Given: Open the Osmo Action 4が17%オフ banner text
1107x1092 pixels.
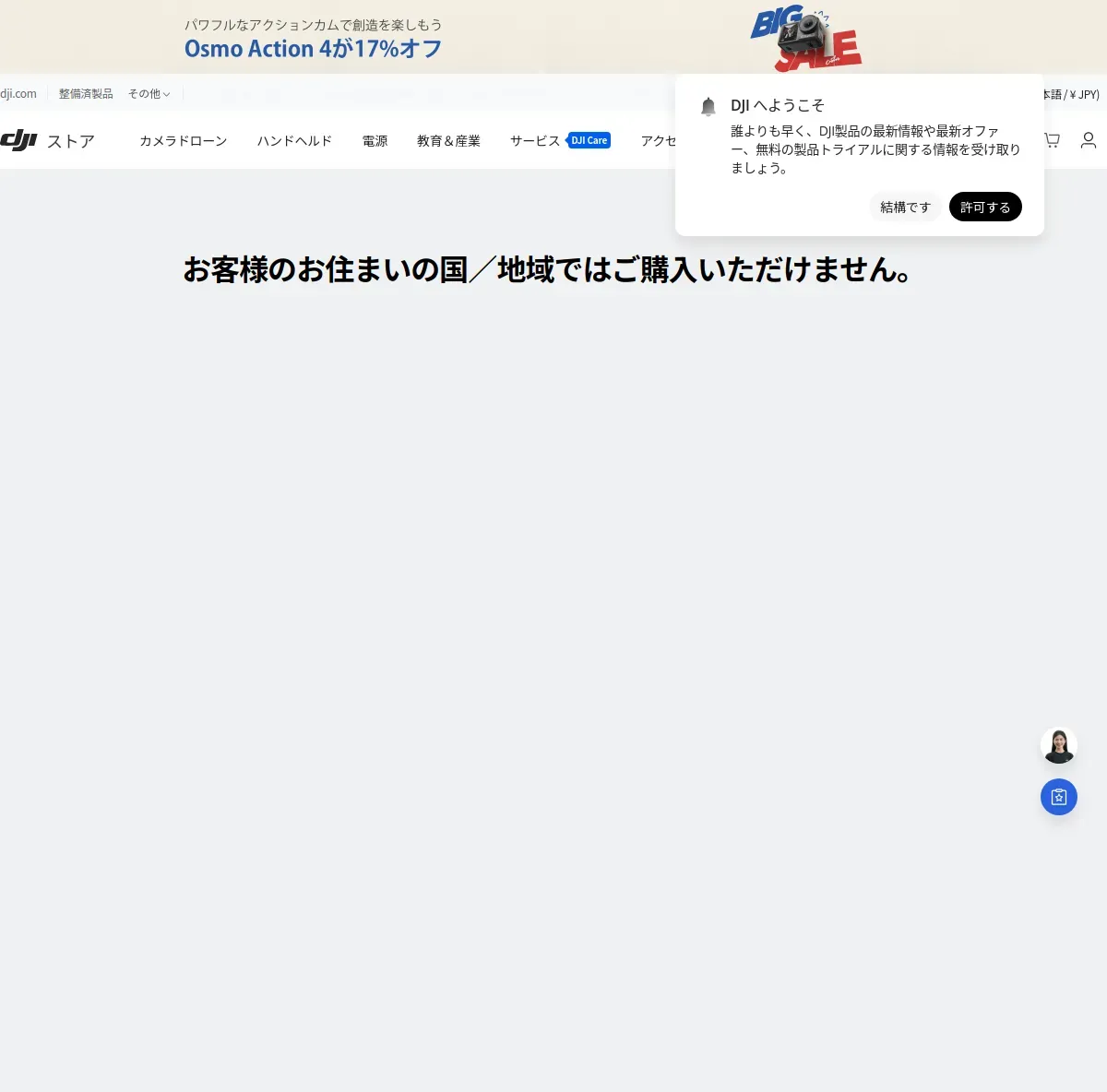Looking at the screenshot, I should (313, 49).
